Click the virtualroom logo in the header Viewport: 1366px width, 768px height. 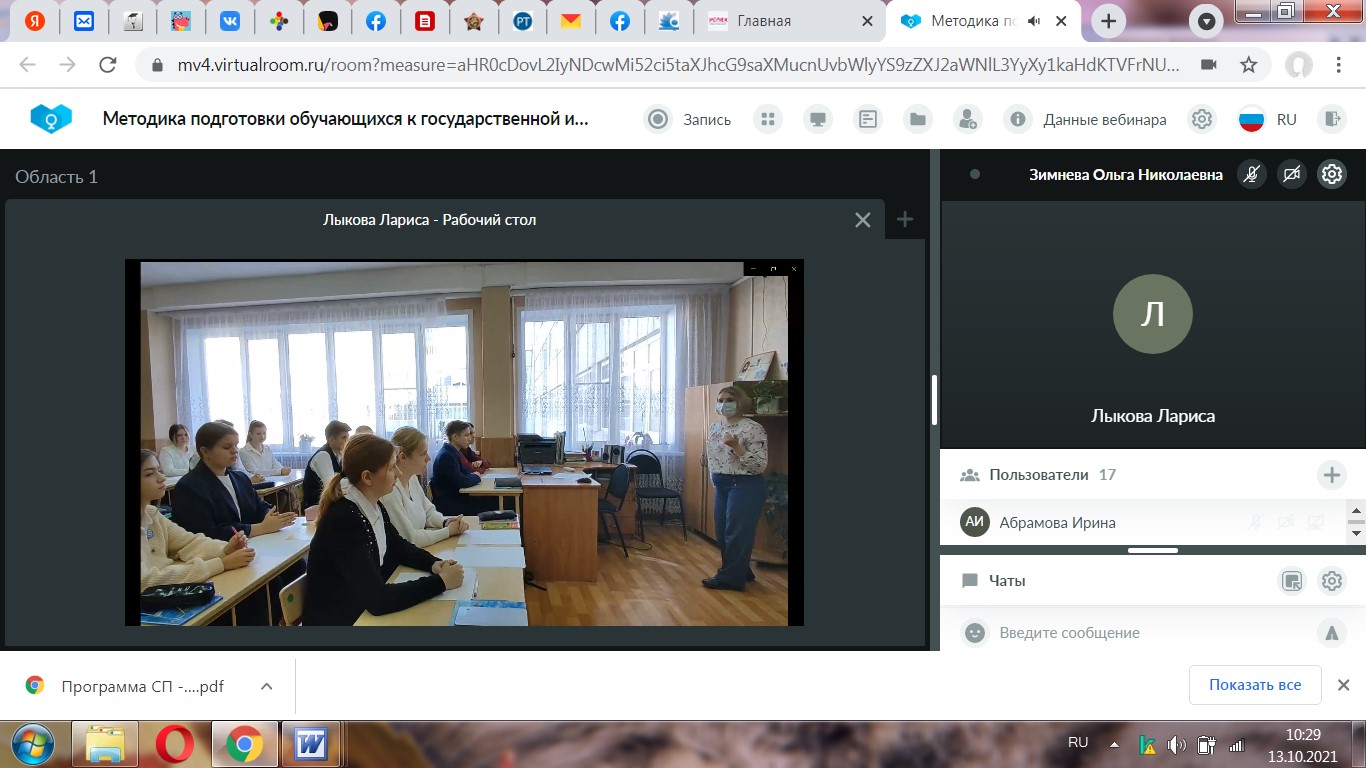(51, 119)
